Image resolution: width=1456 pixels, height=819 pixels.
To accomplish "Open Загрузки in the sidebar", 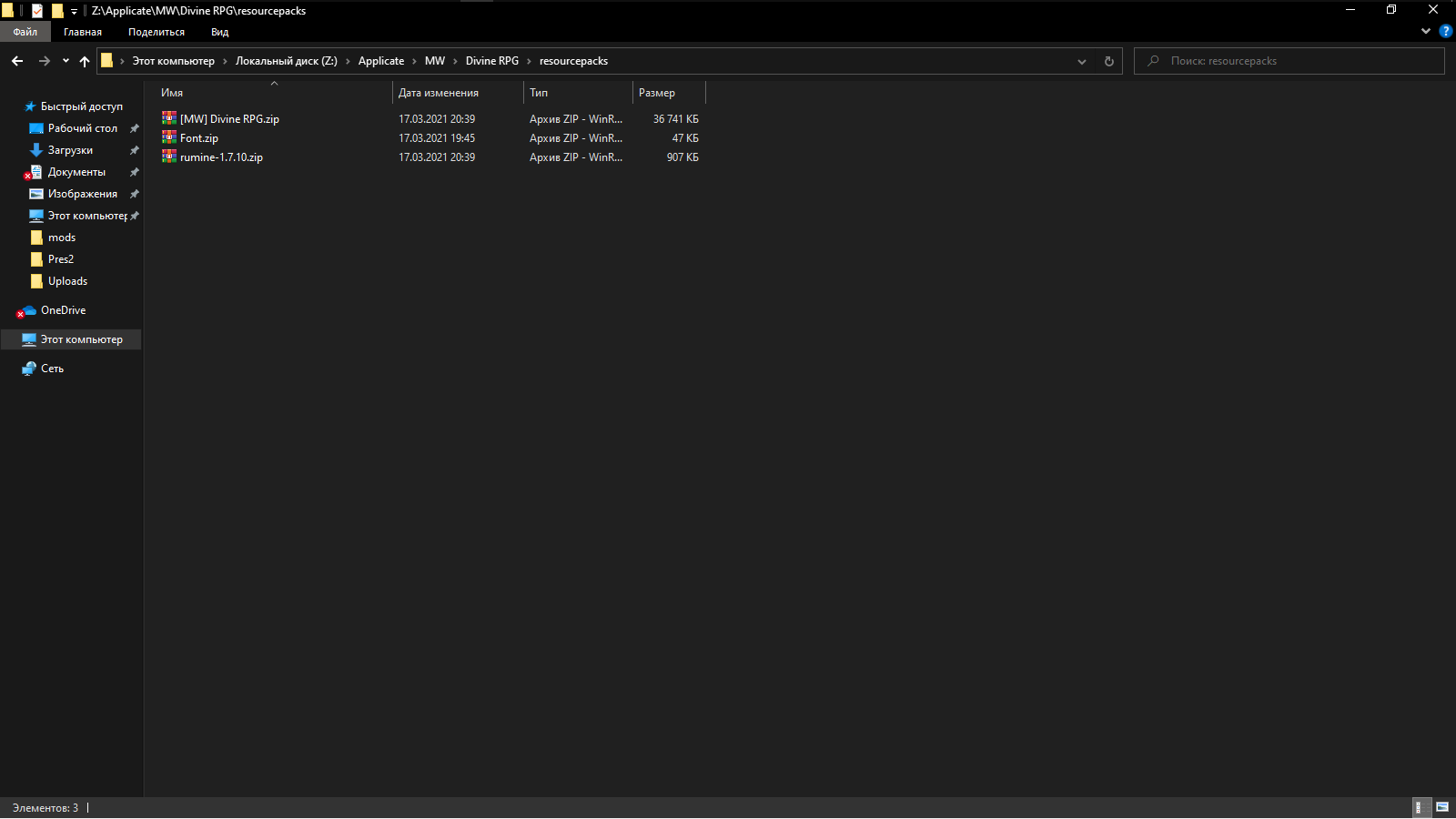I will click(70, 150).
